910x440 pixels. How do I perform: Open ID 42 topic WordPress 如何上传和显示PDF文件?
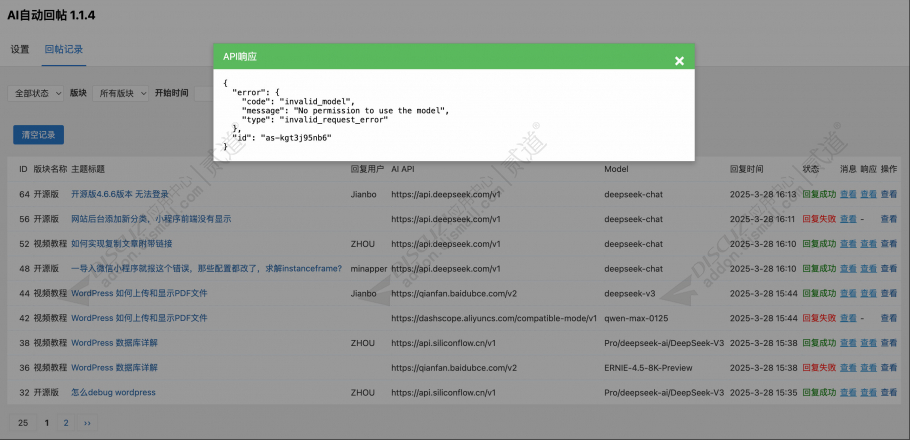(x=139, y=318)
